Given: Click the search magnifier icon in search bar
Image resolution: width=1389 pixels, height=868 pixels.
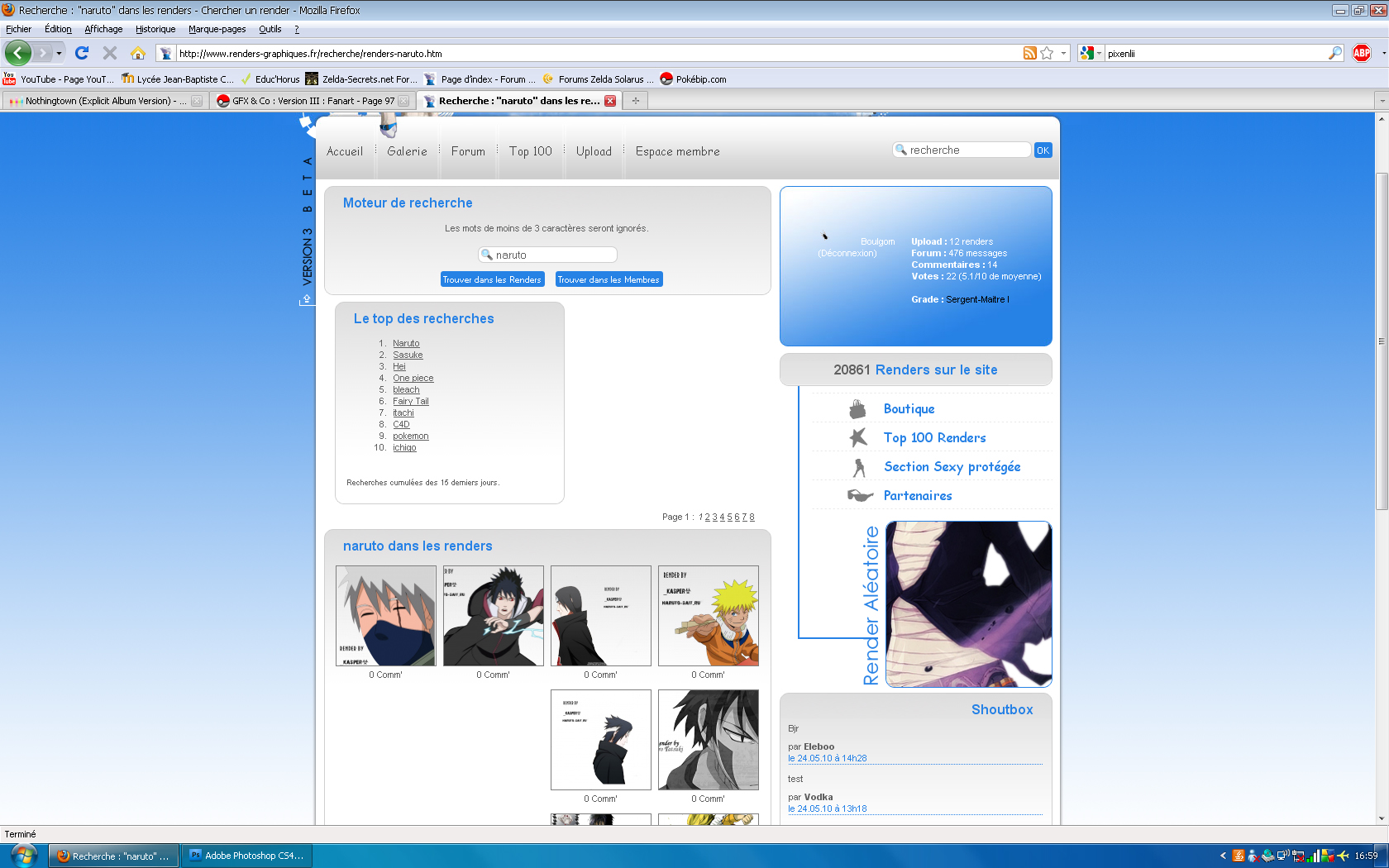Looking at the screenshot, I should (x=1334, y=53).
